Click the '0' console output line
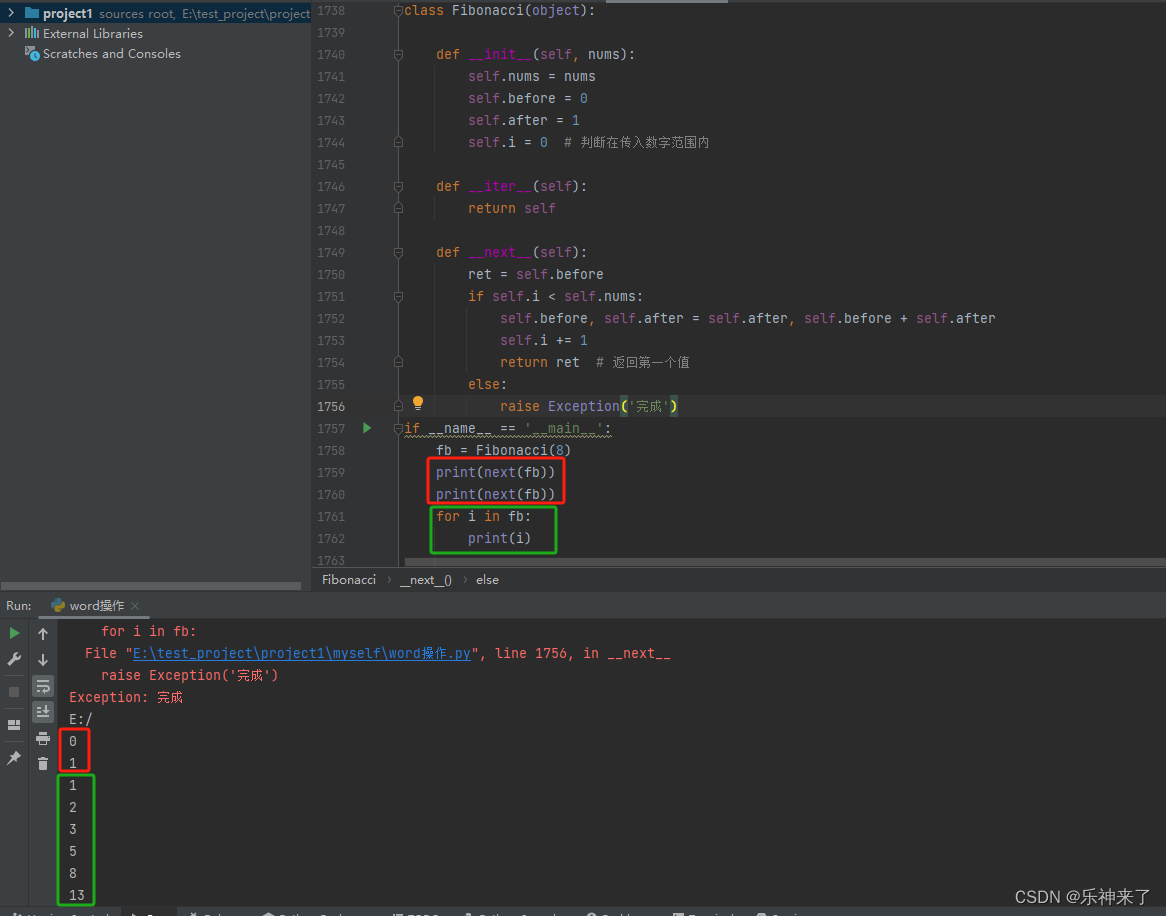This screenshot has width=1166, height=916. (73, 741)
